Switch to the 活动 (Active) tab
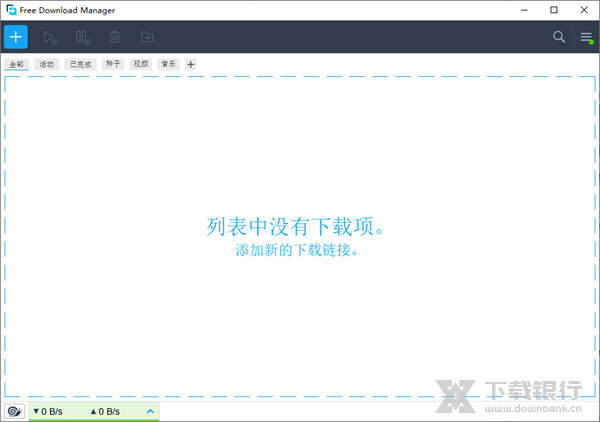Viewport: 600px width, 422px height. click(x=47, y=64)
